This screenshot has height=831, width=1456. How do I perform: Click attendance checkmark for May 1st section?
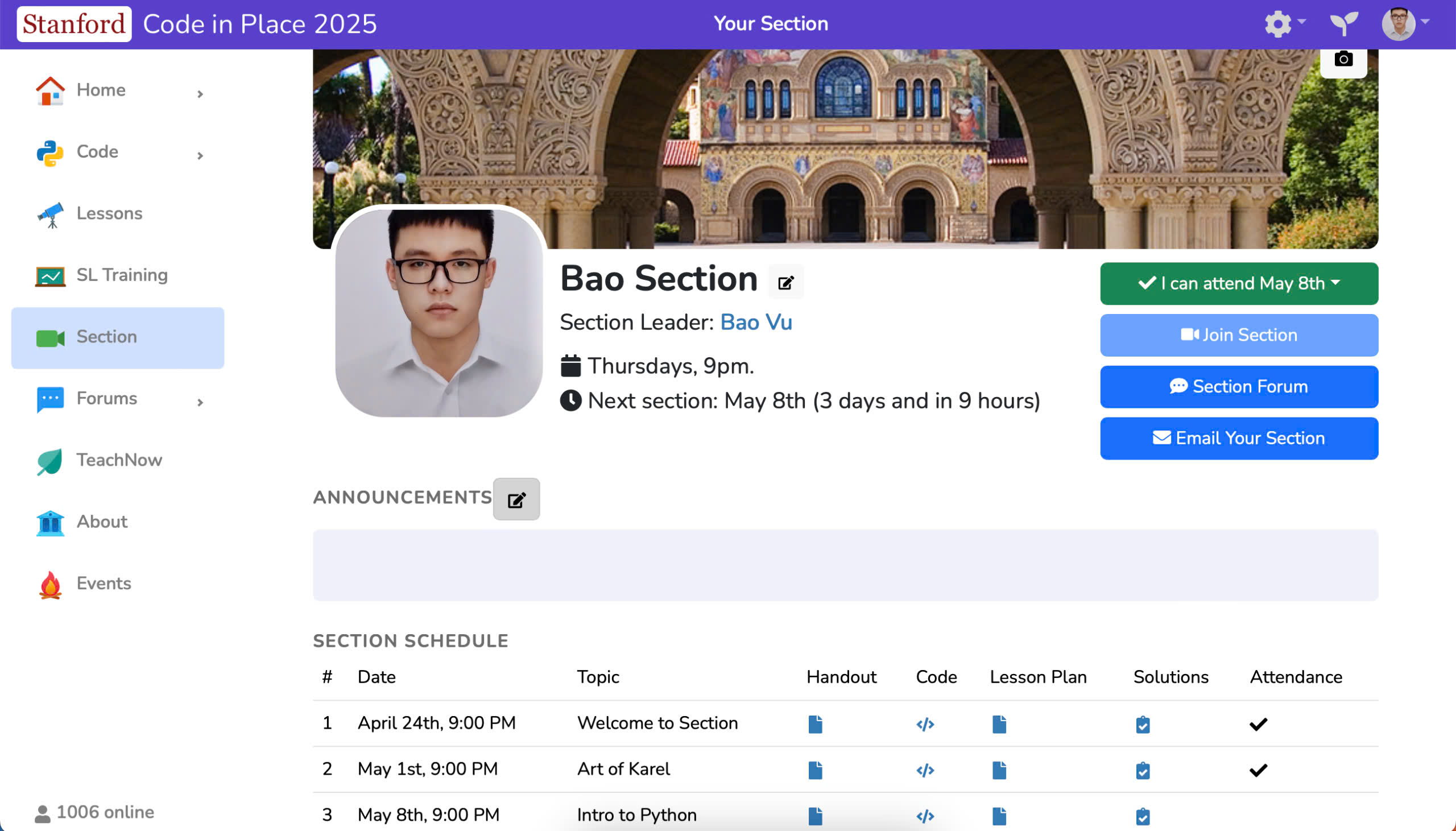click(x=1258, y=771)
